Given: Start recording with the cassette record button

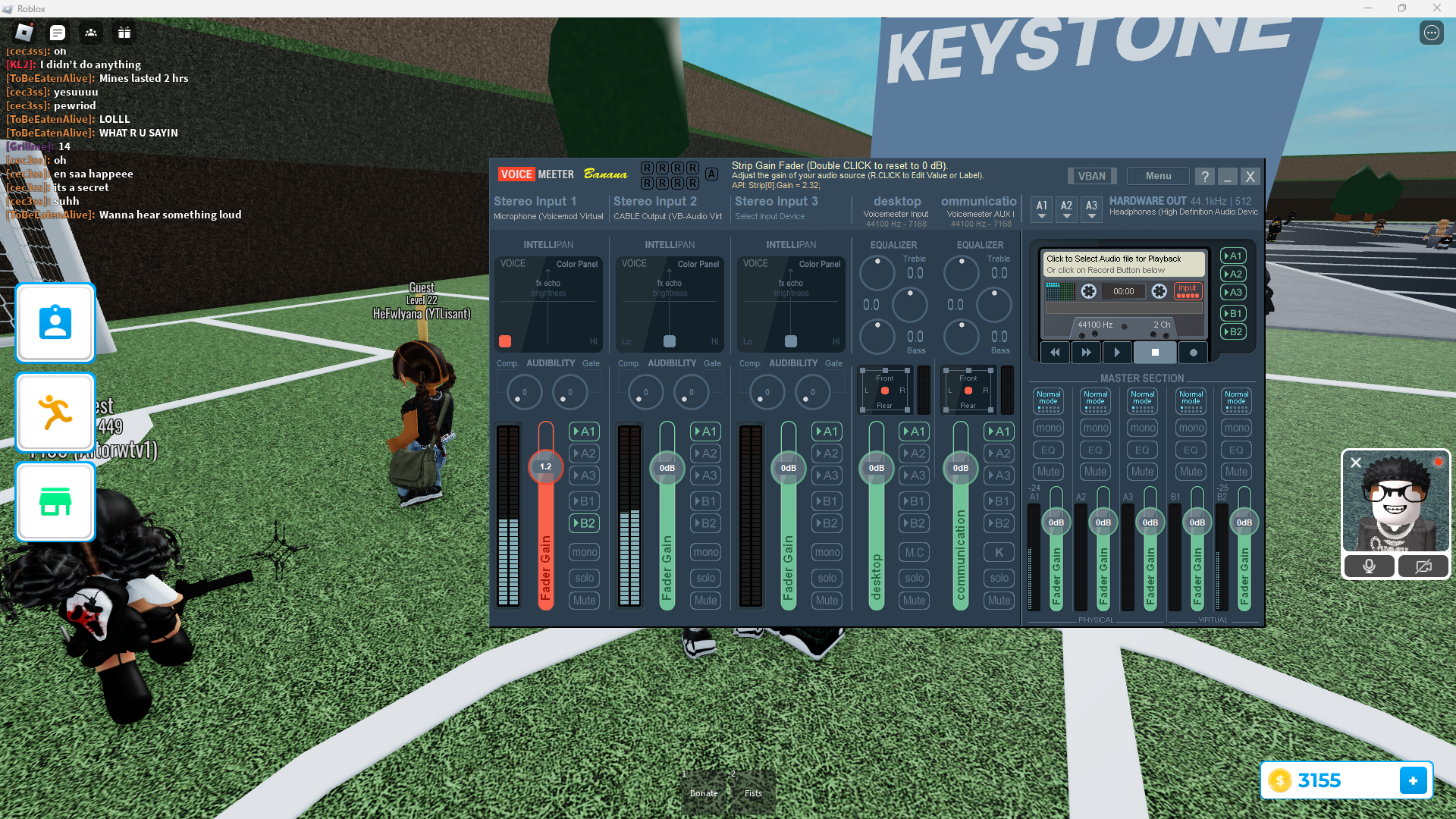Looking at the screenshot, I should pyautogui.click(x=1193, y=353).
